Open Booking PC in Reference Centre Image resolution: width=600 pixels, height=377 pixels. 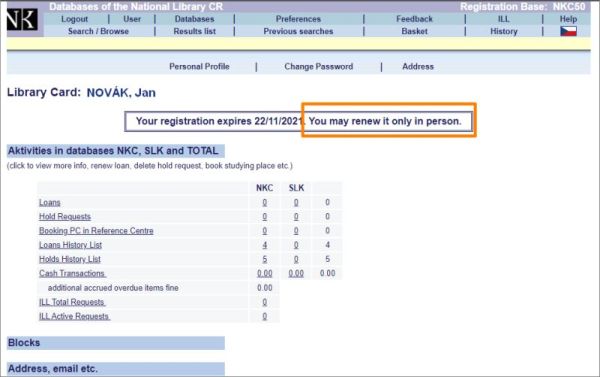tap(96, 231)
